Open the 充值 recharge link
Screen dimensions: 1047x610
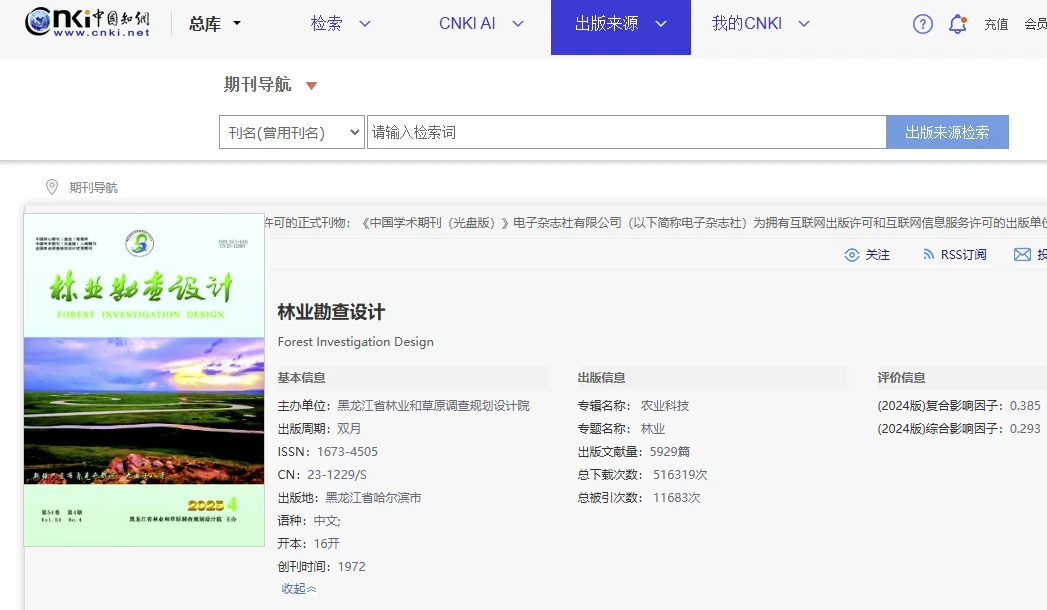point(996,23)
